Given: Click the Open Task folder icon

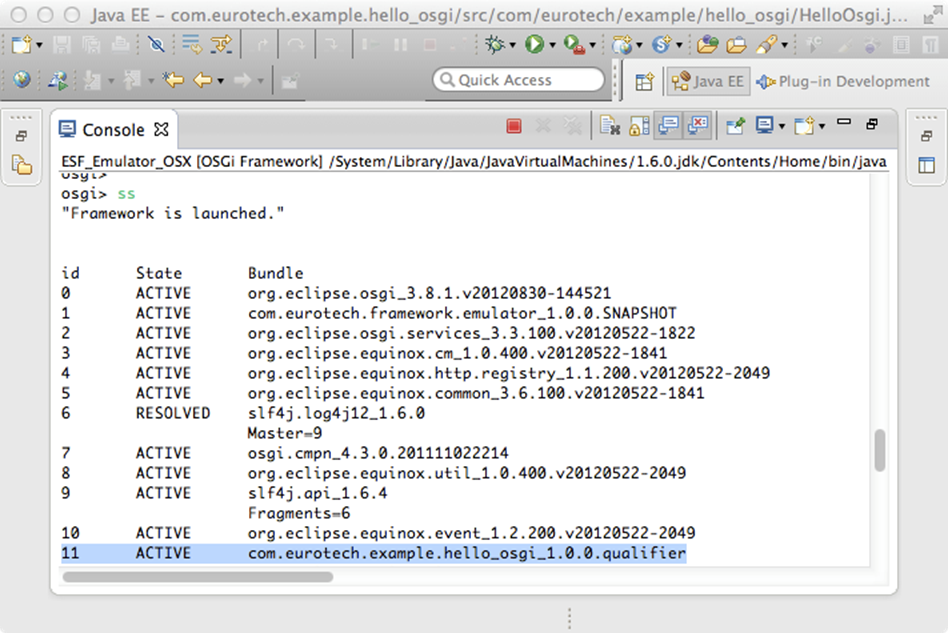Looking at the screenshot, I should (736, 44).
